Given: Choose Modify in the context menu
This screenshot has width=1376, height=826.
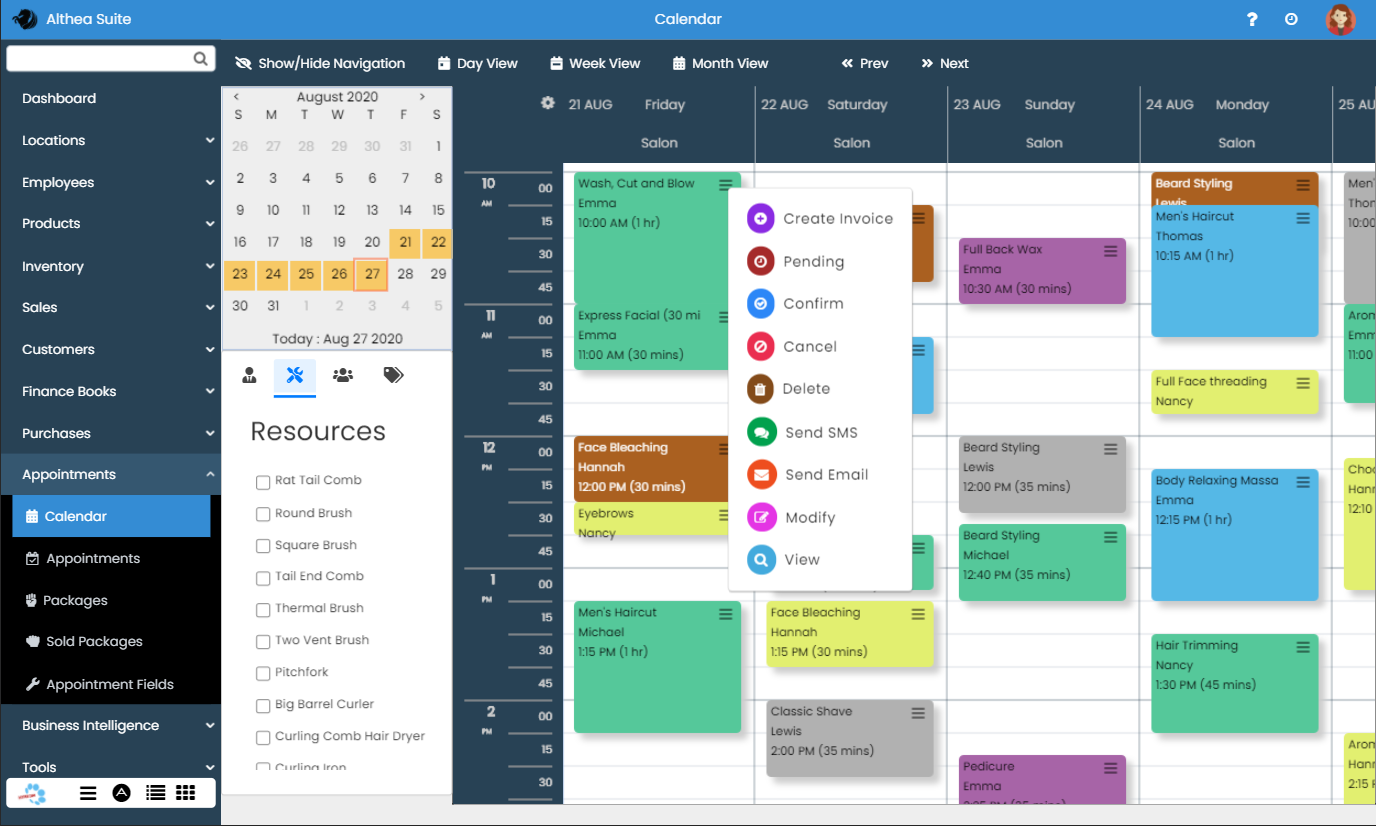Looking at the screenshot, I should click(792, 517).
